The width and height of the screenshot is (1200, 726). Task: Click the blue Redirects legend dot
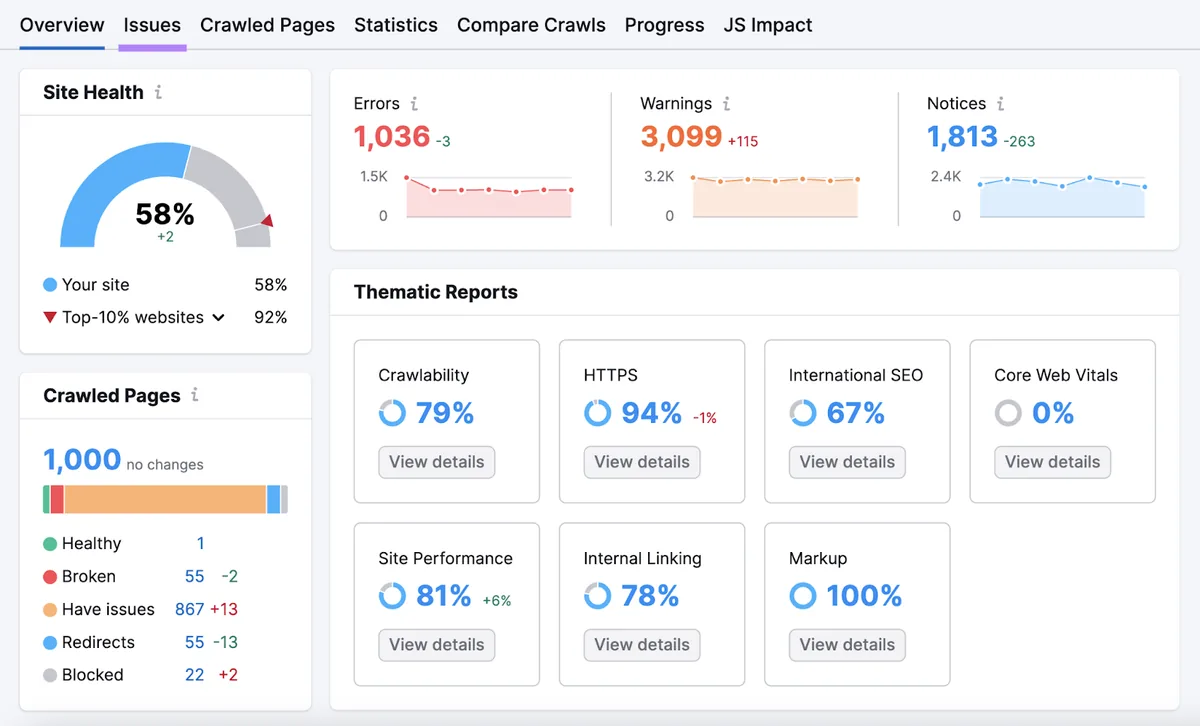[50, 643]
